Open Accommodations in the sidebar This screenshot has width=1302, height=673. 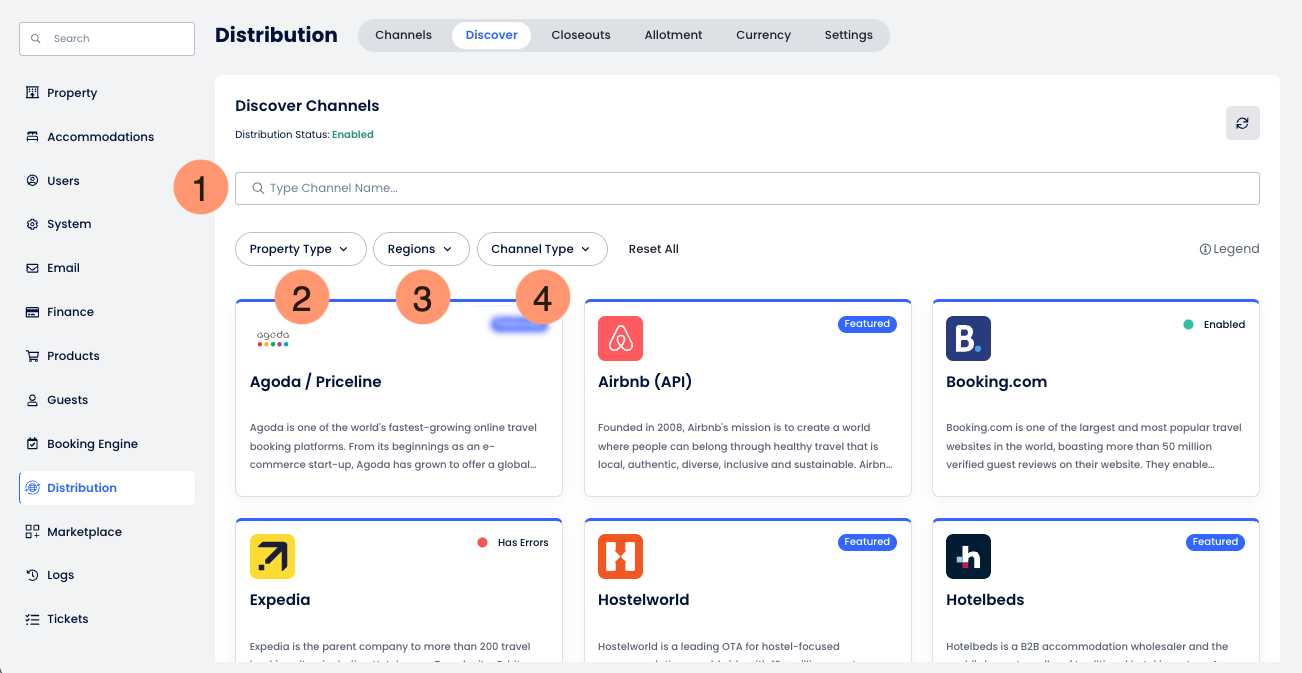pos(107,137)
